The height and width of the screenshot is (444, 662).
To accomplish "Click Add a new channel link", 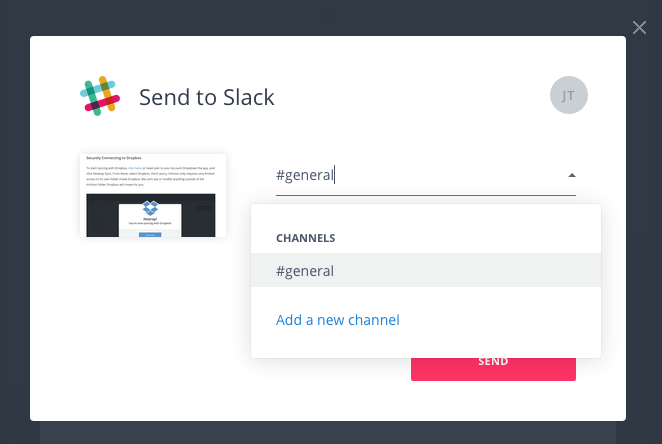I will pyautogui.click(x=338, y=320).
